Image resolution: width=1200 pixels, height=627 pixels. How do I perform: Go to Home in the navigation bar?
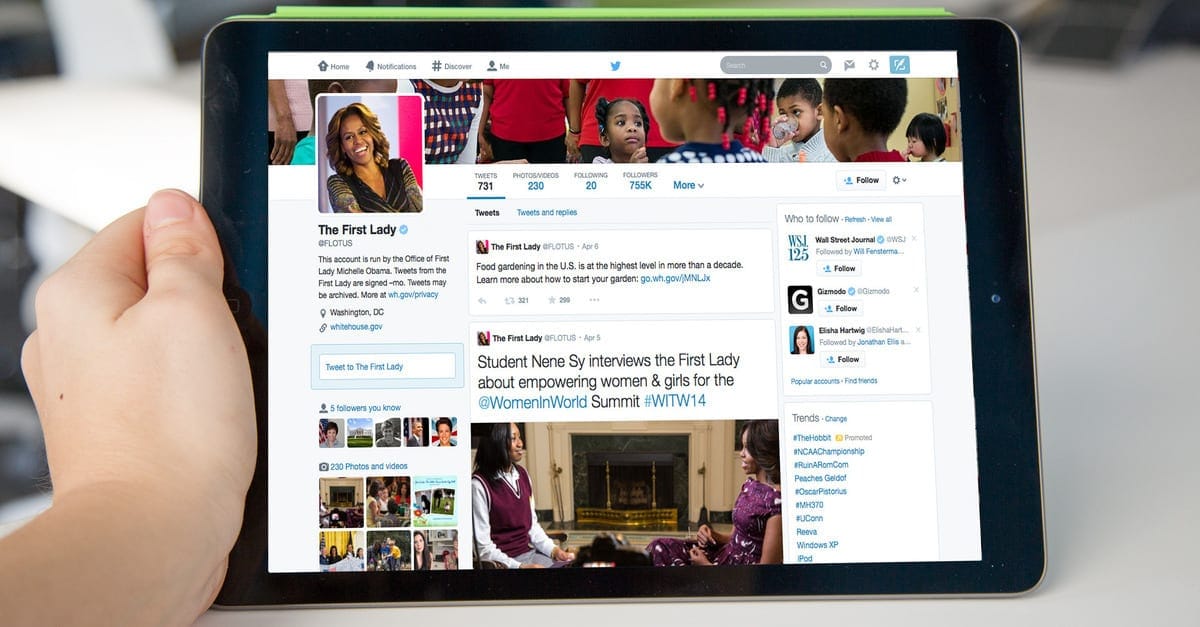click(x=334, y=67)
